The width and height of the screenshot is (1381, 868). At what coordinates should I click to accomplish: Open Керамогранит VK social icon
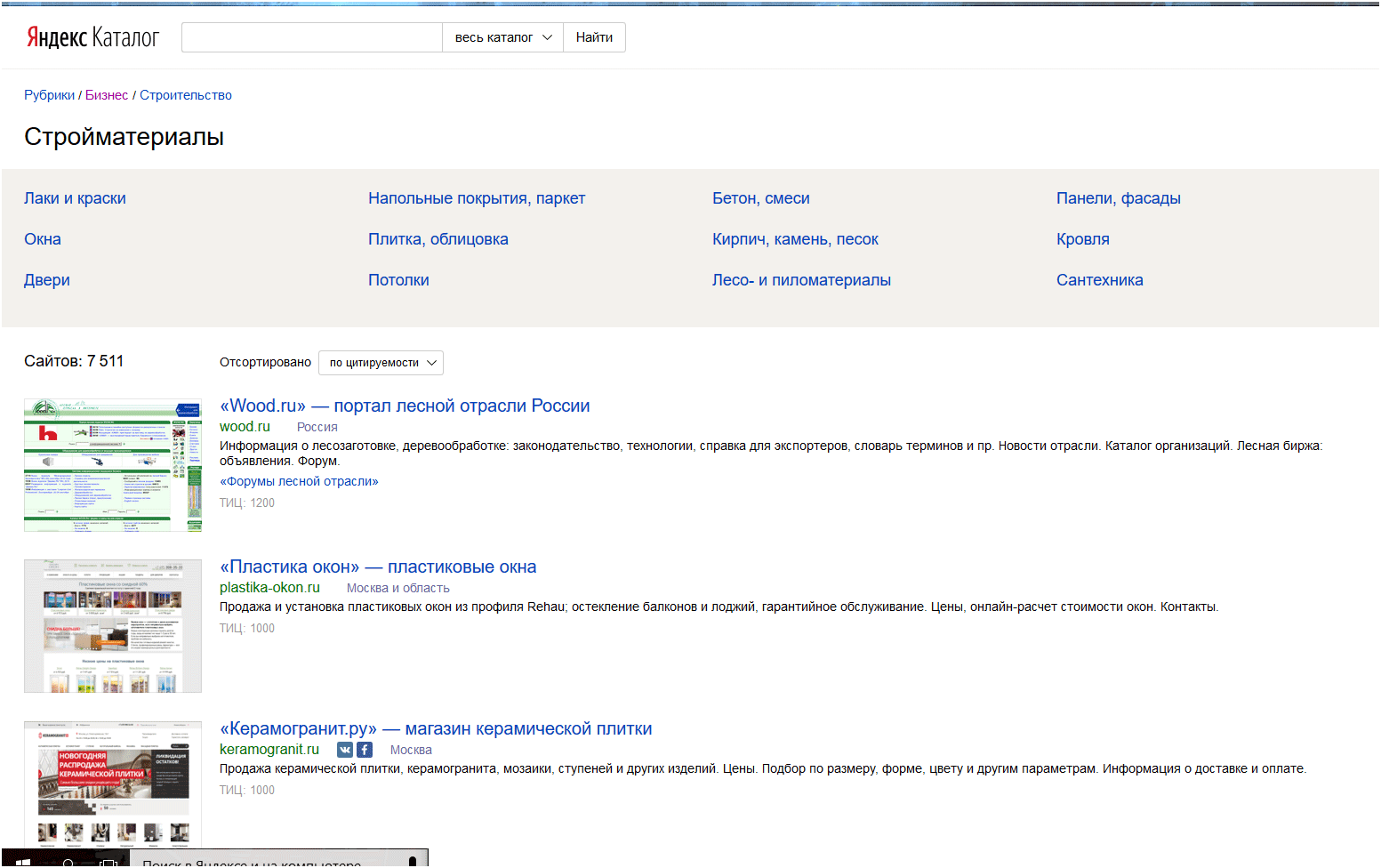coord(345,750)
